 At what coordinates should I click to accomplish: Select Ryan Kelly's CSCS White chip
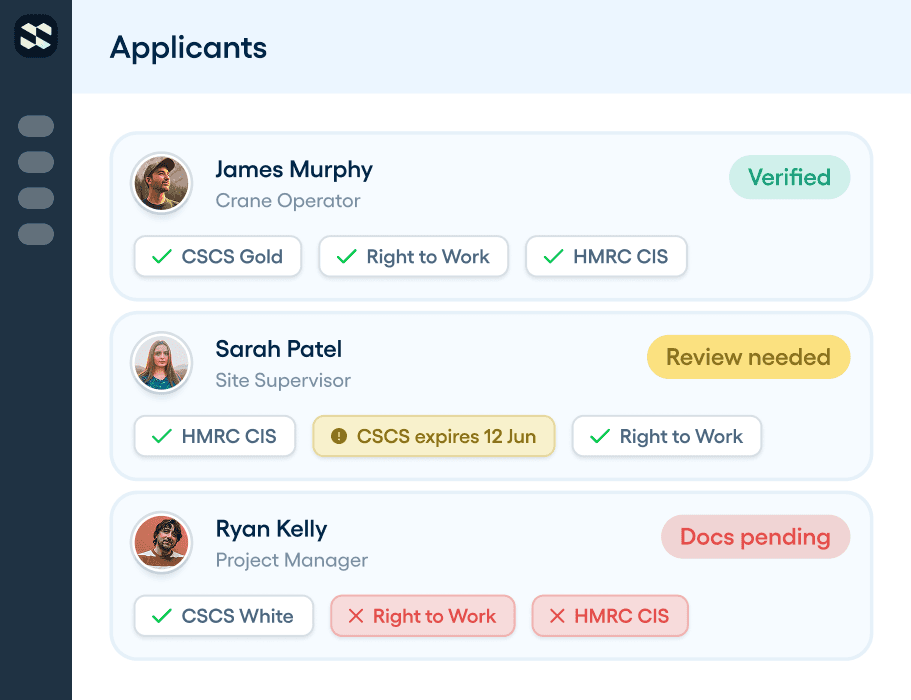pyautogui.click(x=223, y=616)
